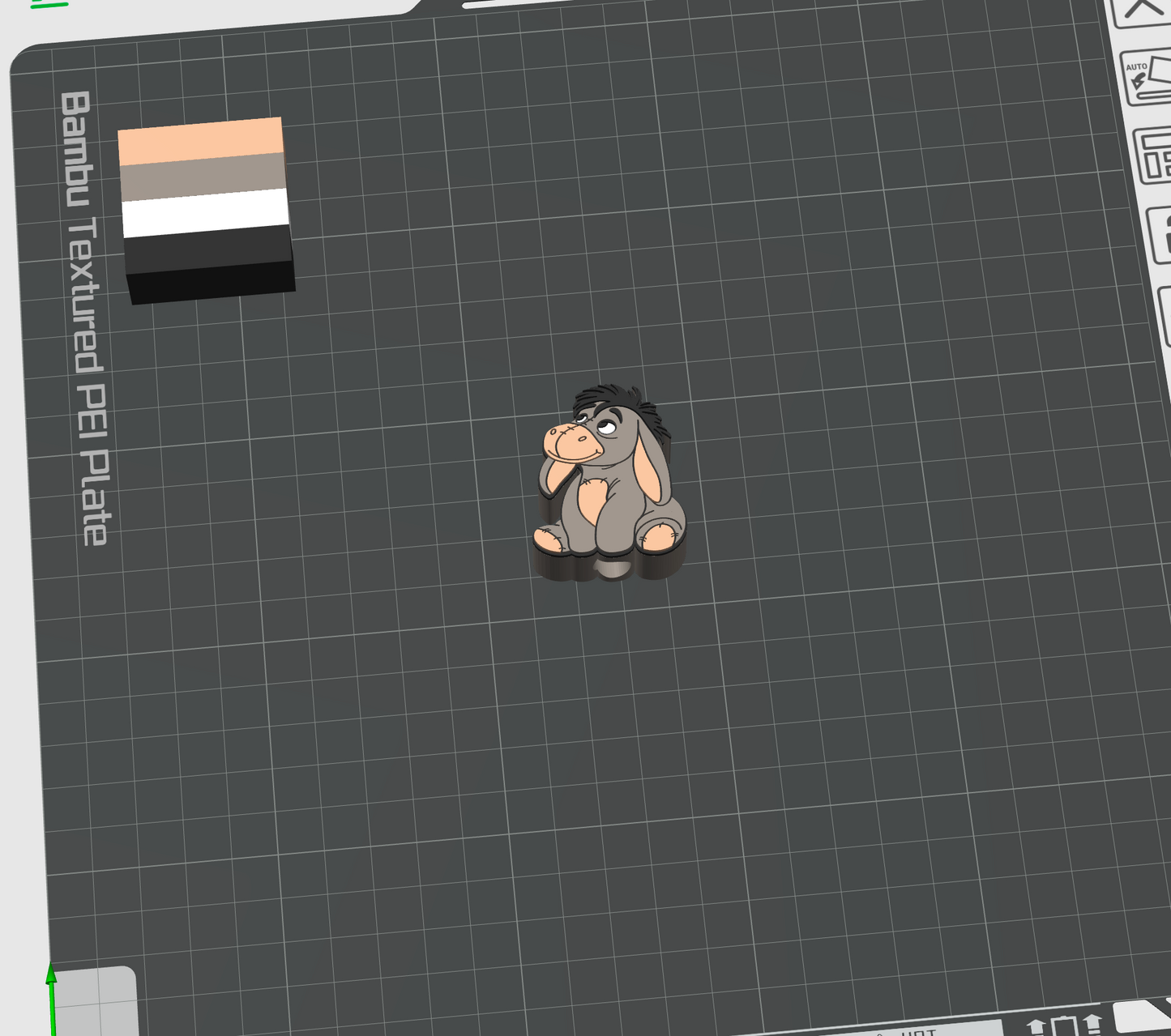
Task: Select the Eeyore donkey model on the plate
Action: [610, 483]
